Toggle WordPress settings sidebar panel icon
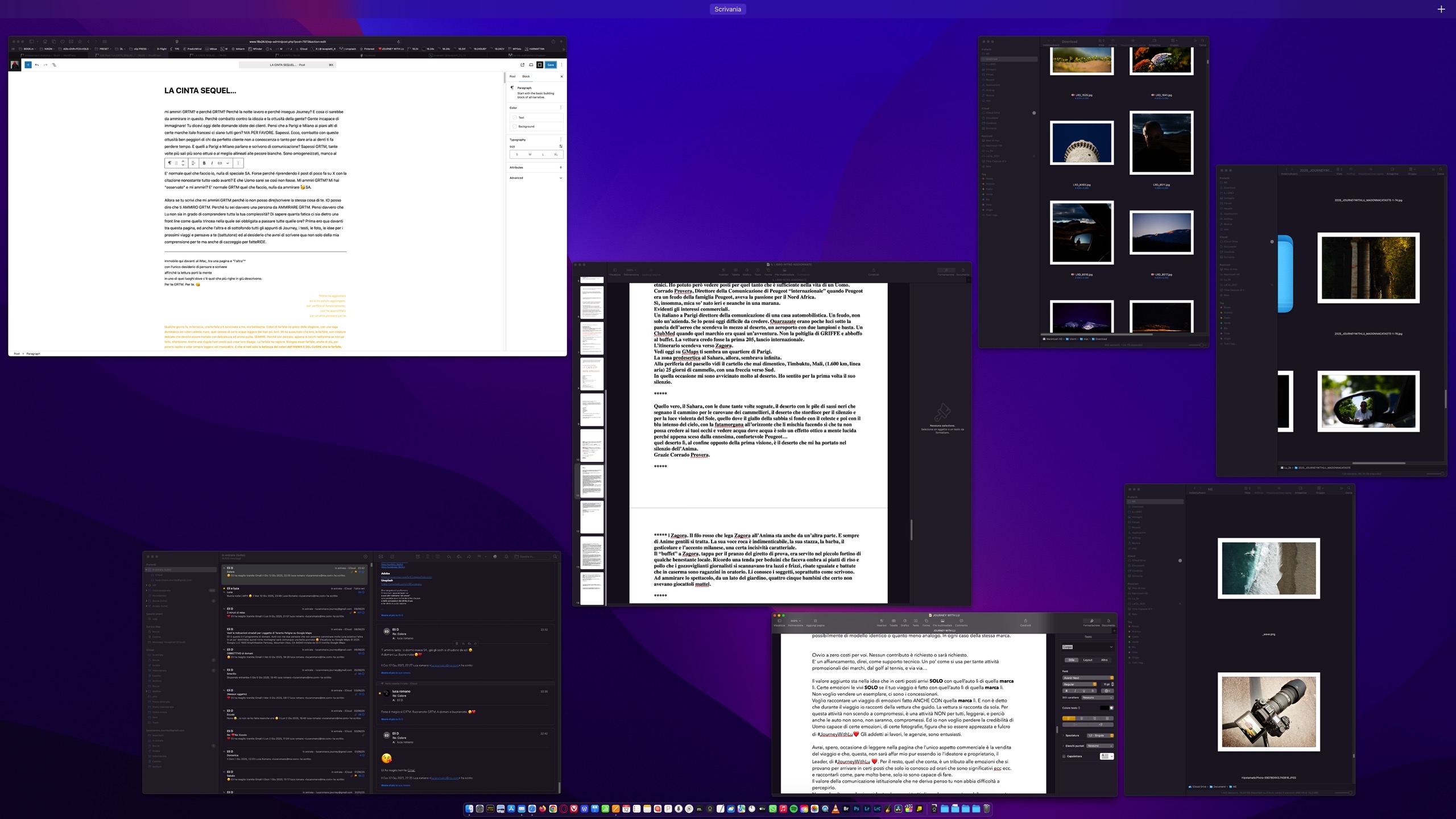1456x819 pixels. click(x=540, y=65)
